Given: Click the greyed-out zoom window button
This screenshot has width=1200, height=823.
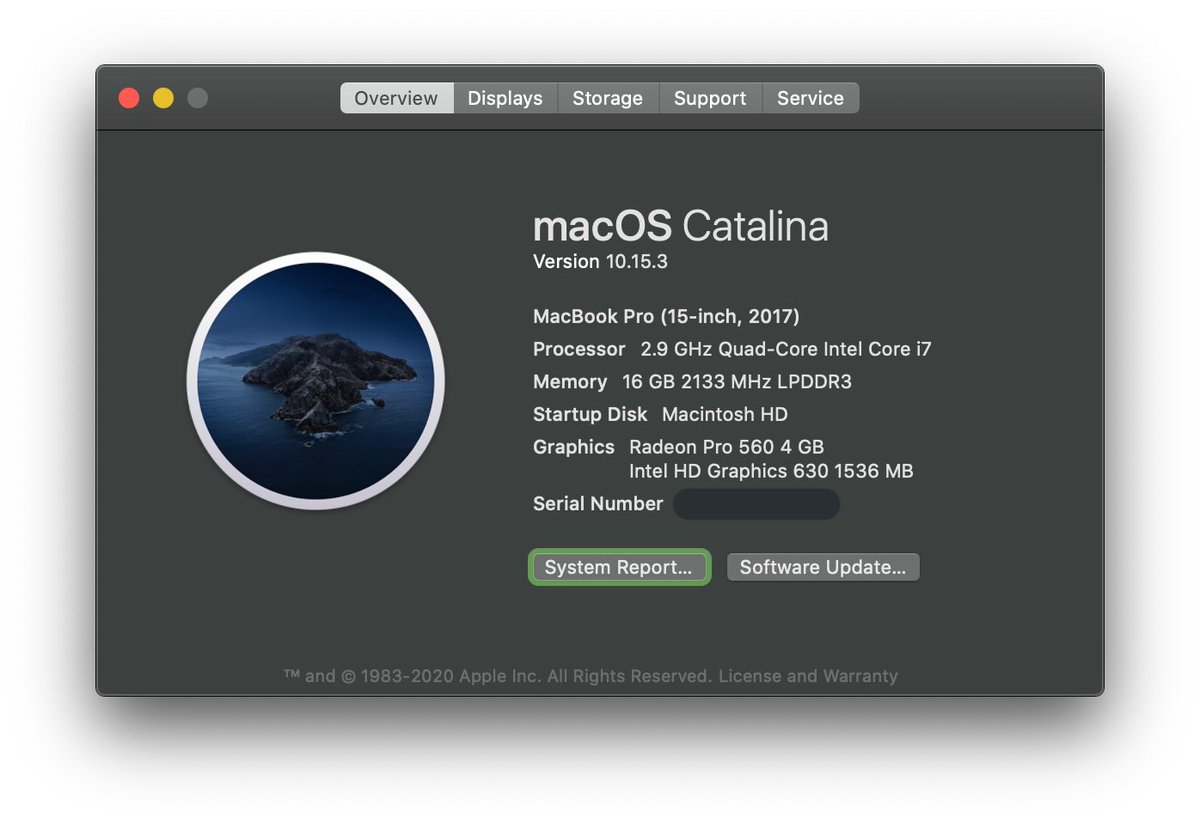Looking at the screenshot, I should tap(198, 98).
